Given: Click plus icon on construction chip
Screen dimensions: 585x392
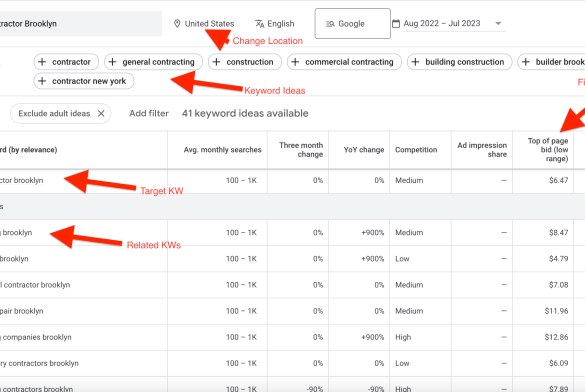Looking at the screenshot, I should pos(216,62).
